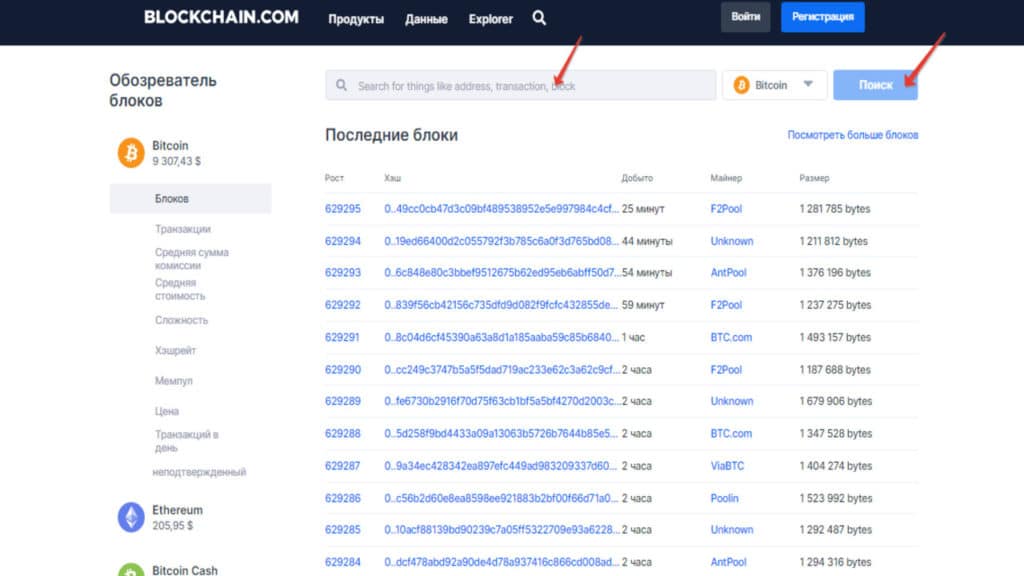1024x576 pixels.
Task: Open Unknown miner for block 629294
Action: click(732, 241)
